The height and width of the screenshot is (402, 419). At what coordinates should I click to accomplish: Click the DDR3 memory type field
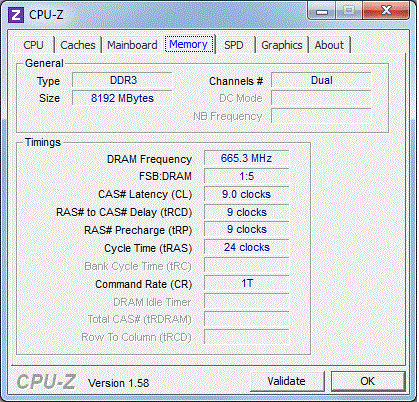(122, 80)
